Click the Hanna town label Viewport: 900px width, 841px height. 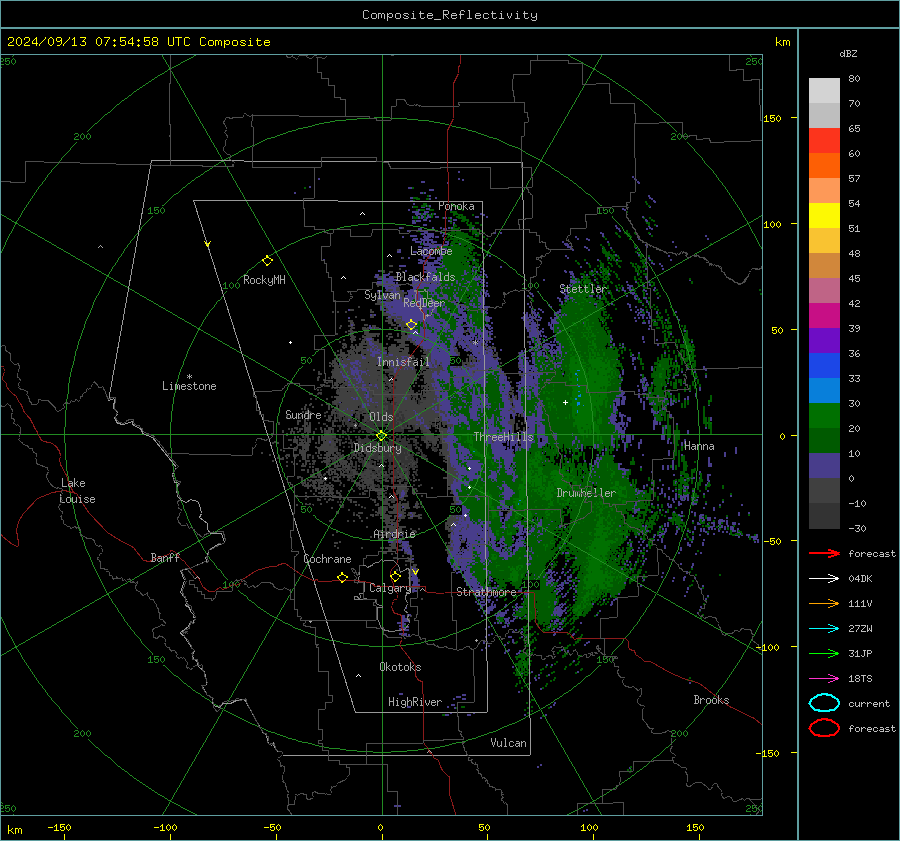(699, 446)
